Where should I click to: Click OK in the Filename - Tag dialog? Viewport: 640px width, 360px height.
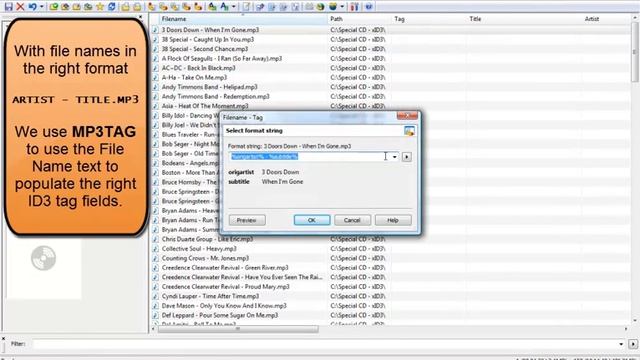(312, 220)
